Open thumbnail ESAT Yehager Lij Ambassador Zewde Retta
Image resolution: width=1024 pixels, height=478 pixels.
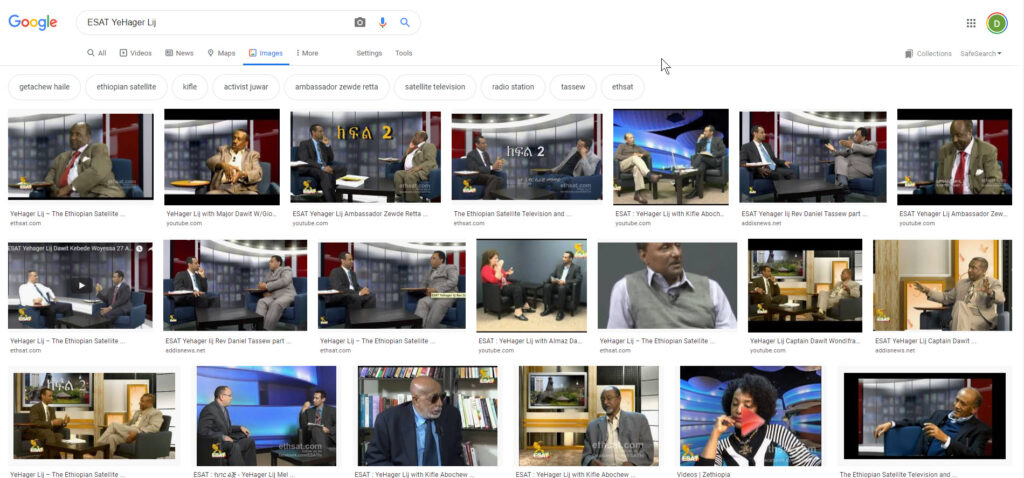click(x=366, y=157)
